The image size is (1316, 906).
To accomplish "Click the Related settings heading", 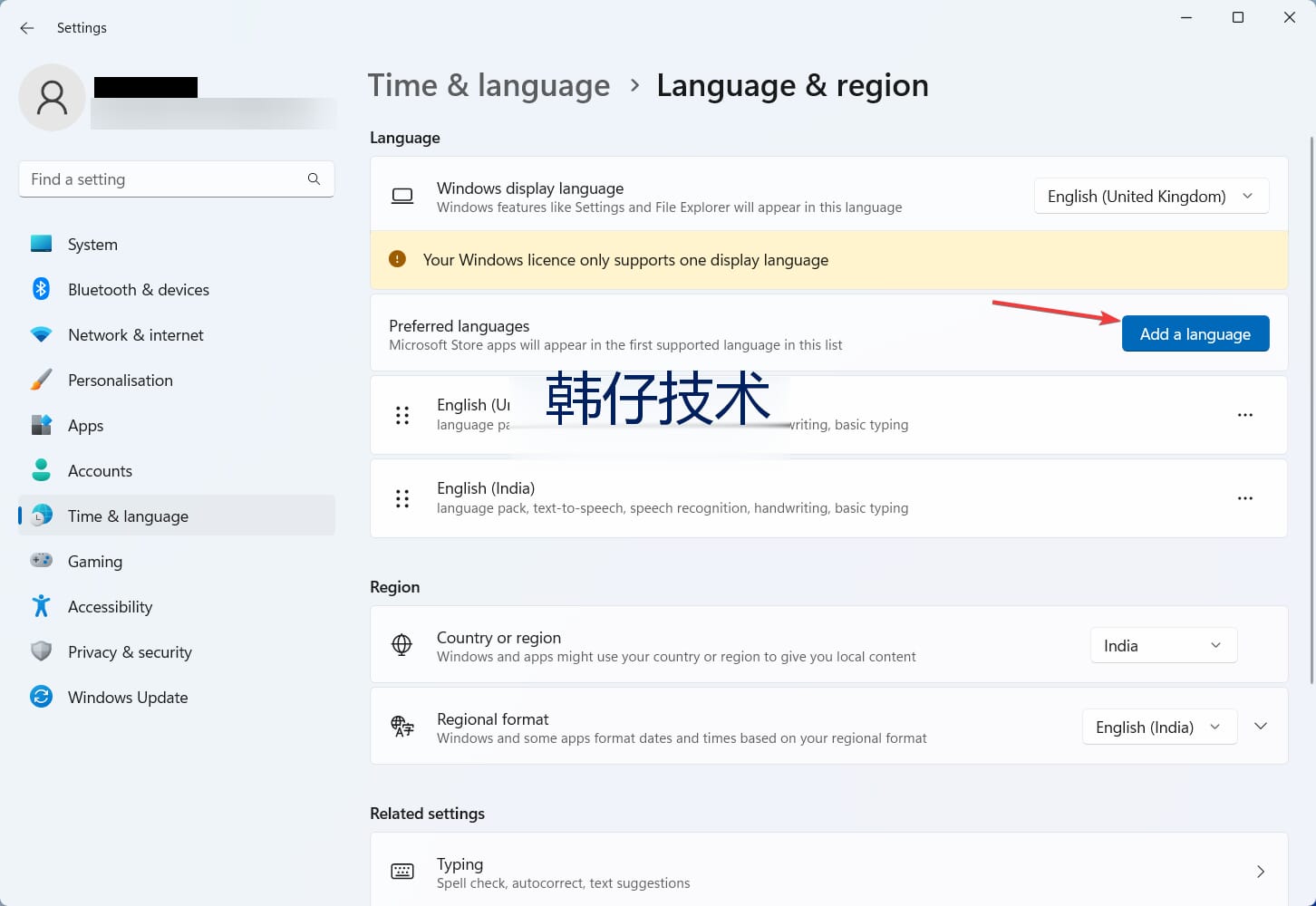I will click(x=427, y=814).
